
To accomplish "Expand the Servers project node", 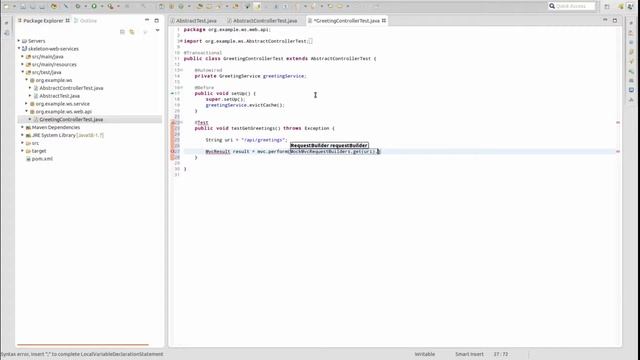I will click(x=19, y=41).
